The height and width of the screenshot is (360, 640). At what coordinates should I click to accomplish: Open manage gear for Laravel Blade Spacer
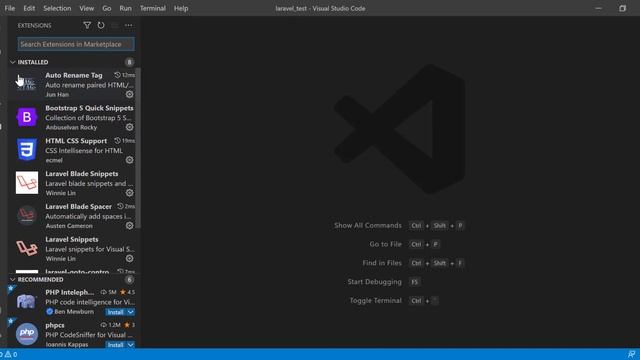[129, 225]
